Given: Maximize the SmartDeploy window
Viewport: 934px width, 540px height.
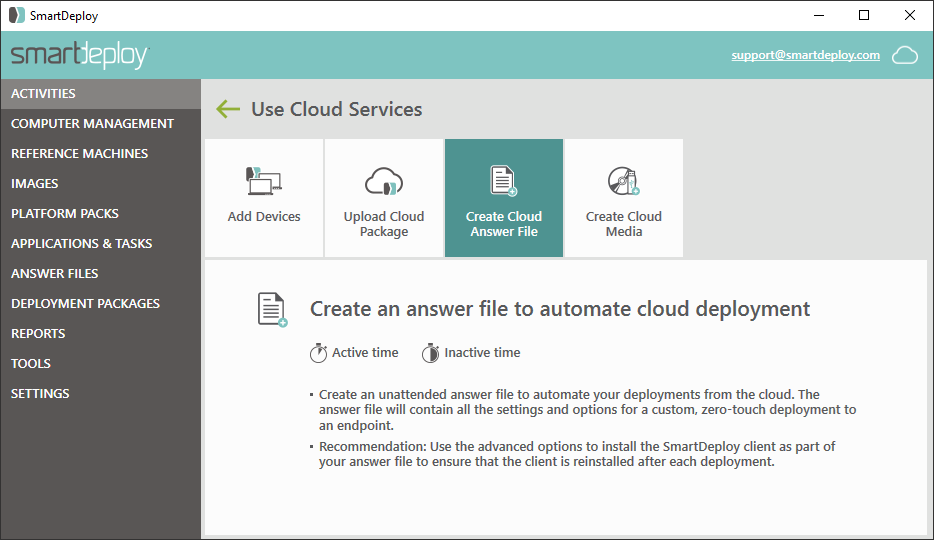Looking at the screenshot, I should pos(864,15).
